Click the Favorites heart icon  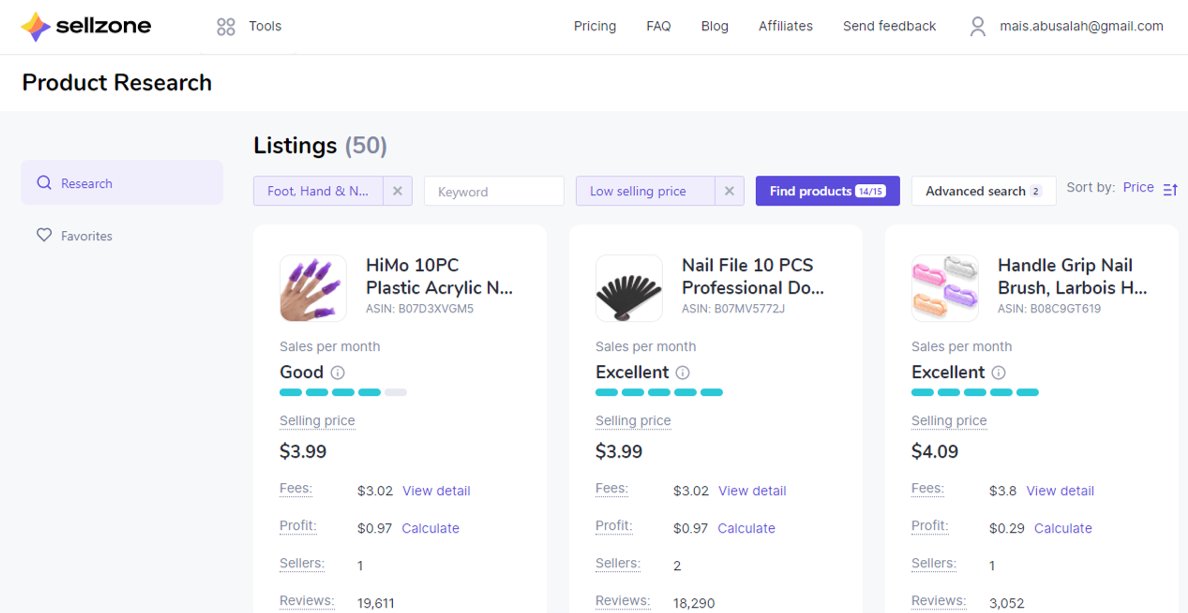pyautogui.click(x=44, y=236)
